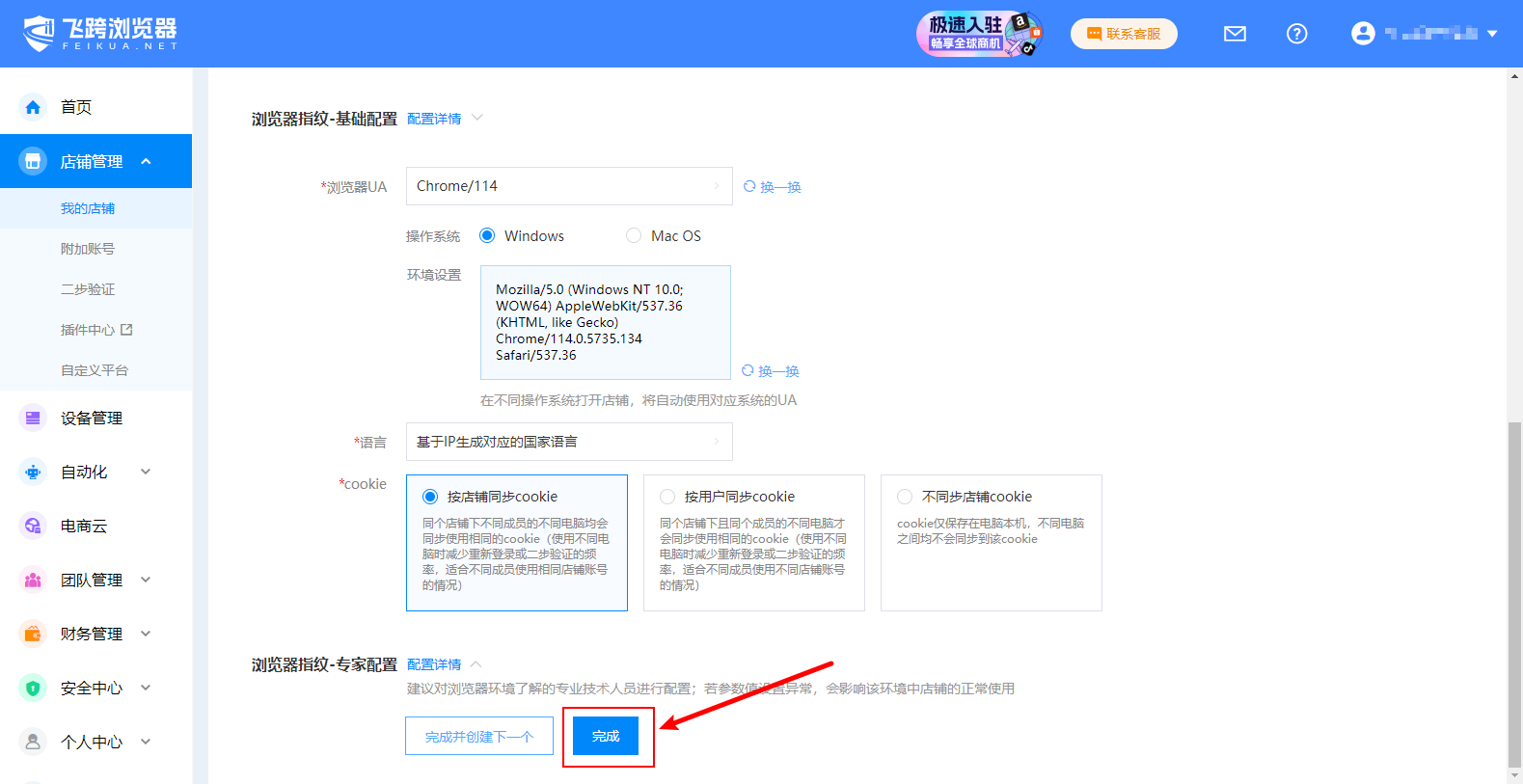Click the 设备管理 sidebar icon
The width and height of the screenshot is (1523, 784).
click(x=33, y=418)
